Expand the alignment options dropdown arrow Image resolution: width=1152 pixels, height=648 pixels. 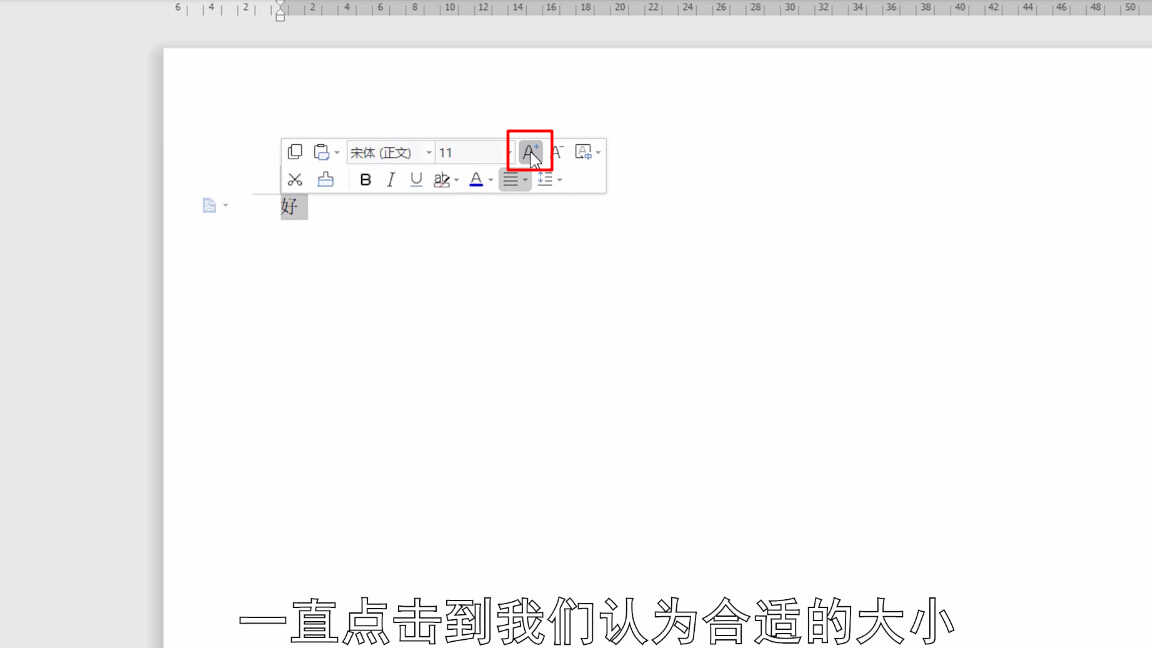[525, 180]
